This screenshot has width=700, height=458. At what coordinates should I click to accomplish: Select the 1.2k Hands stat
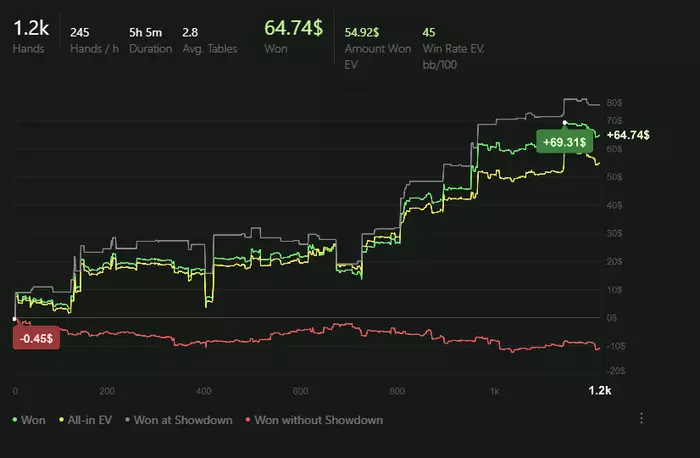[x=31, y=37]
